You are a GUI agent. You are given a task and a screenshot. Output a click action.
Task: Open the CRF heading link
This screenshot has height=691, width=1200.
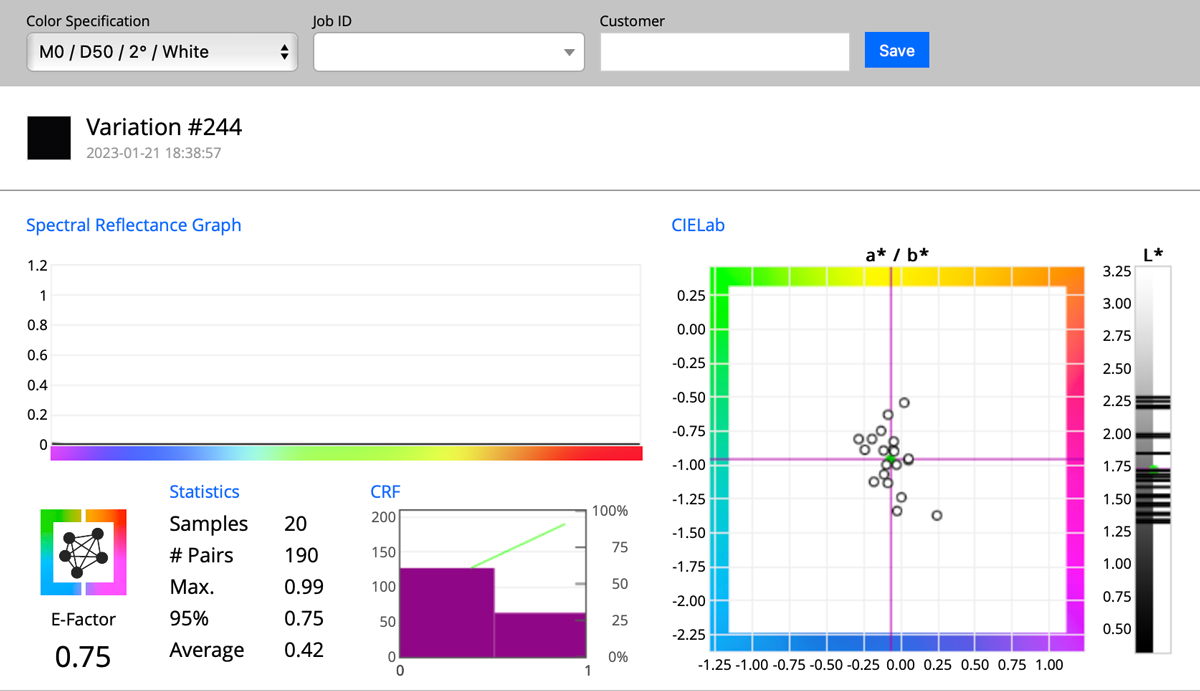pos(385,491)
